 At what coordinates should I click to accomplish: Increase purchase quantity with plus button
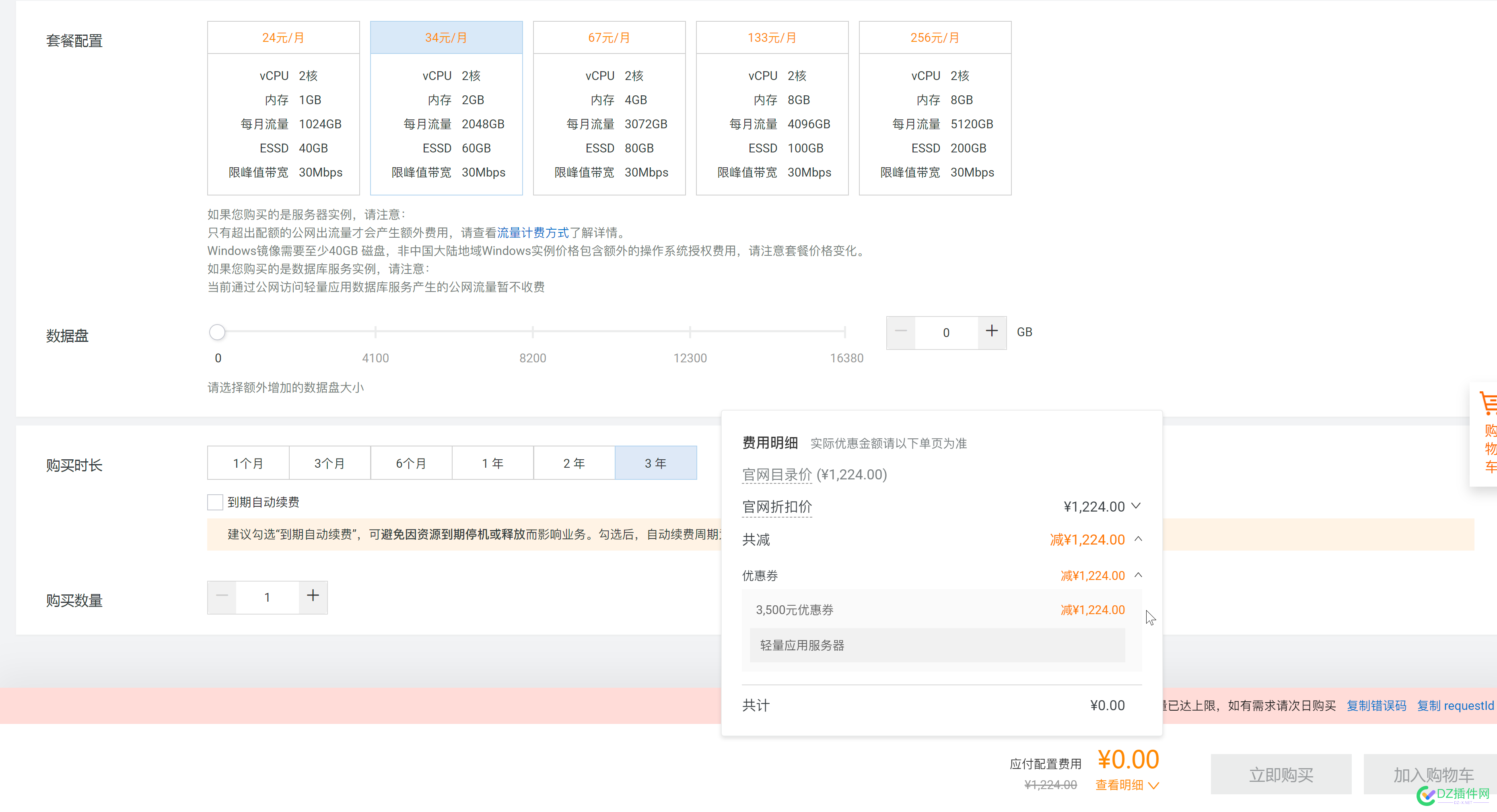coord(313,597)
